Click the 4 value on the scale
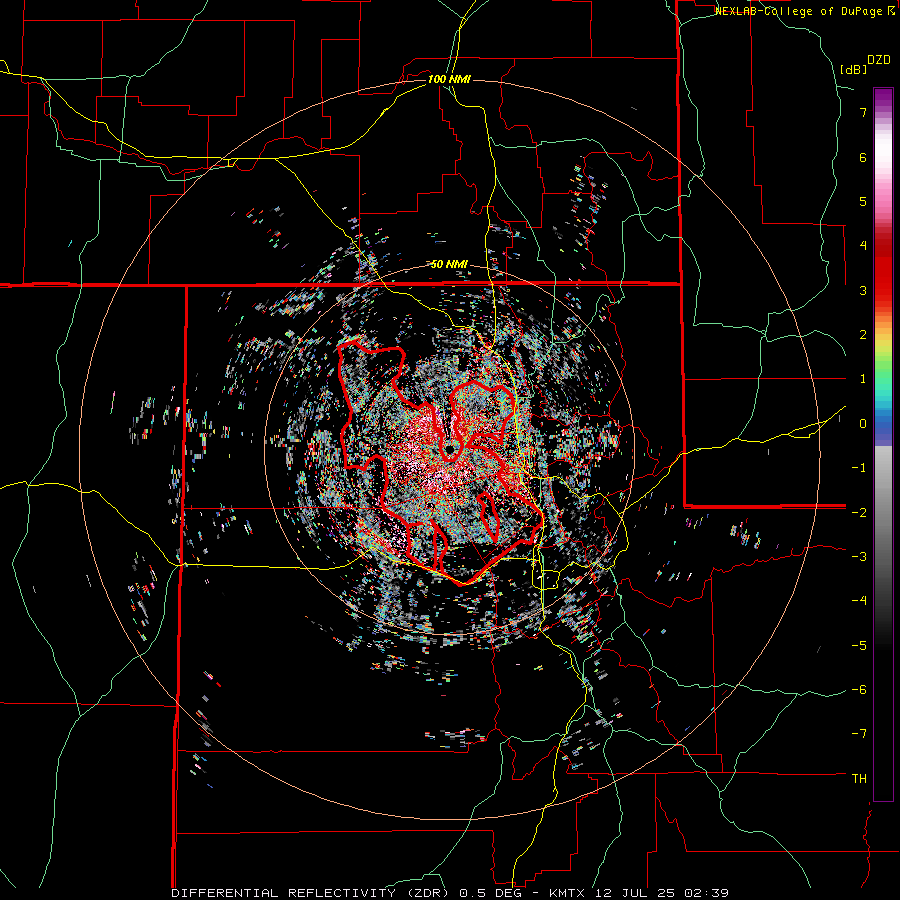The image size is (900, 900). point(863,246)
